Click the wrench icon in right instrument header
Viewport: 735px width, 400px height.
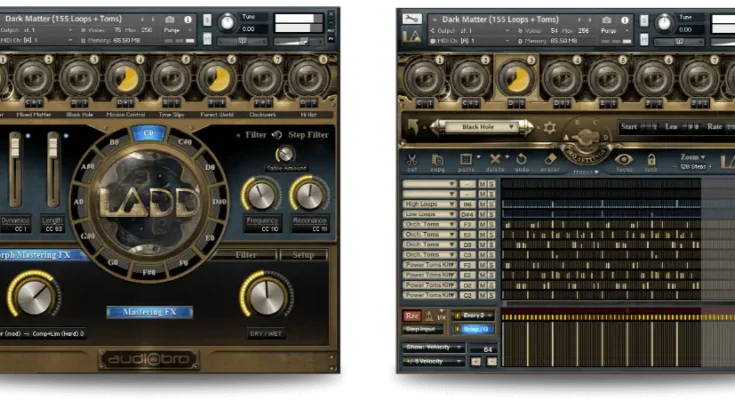[x=412, y=20]
